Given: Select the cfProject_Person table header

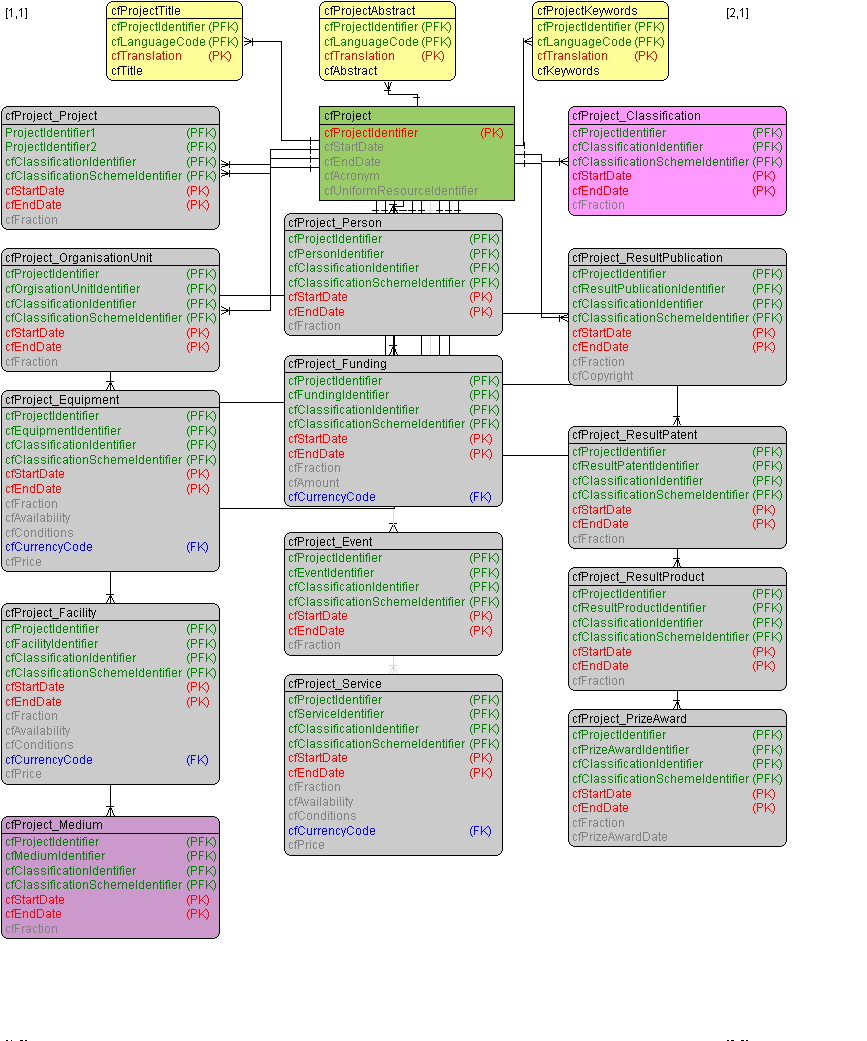Looking at the screenshot, I should click(335, 222).
